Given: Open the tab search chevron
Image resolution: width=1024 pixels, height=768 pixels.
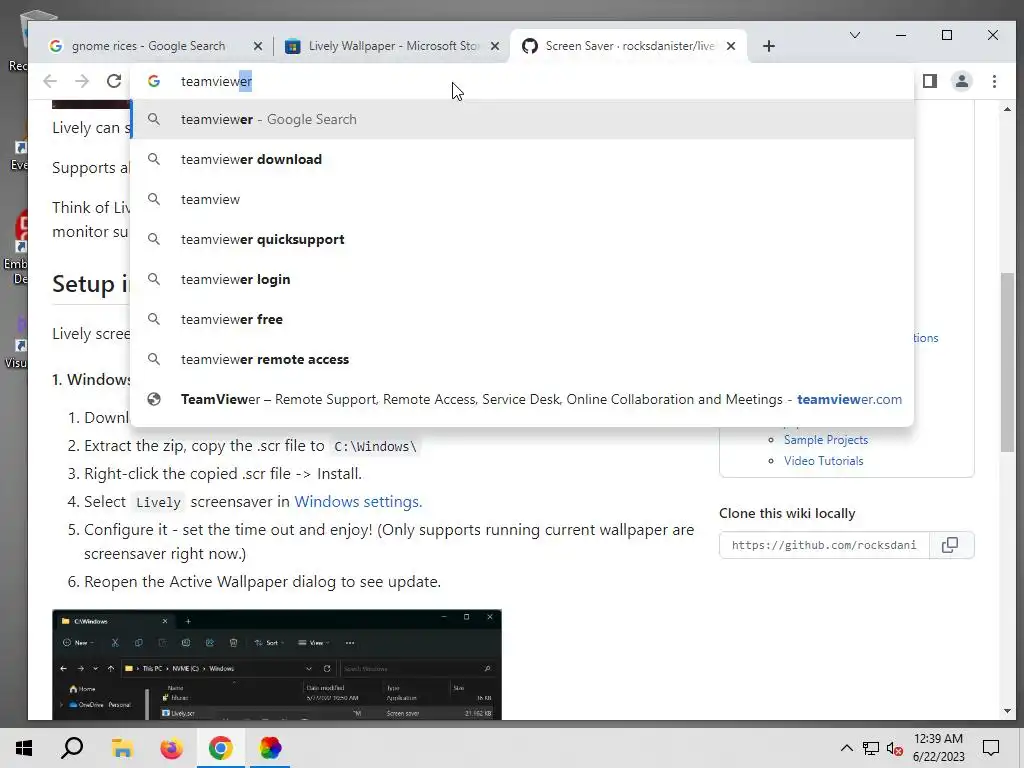Looking at the screenshot, I should click(x=854, y=35).
